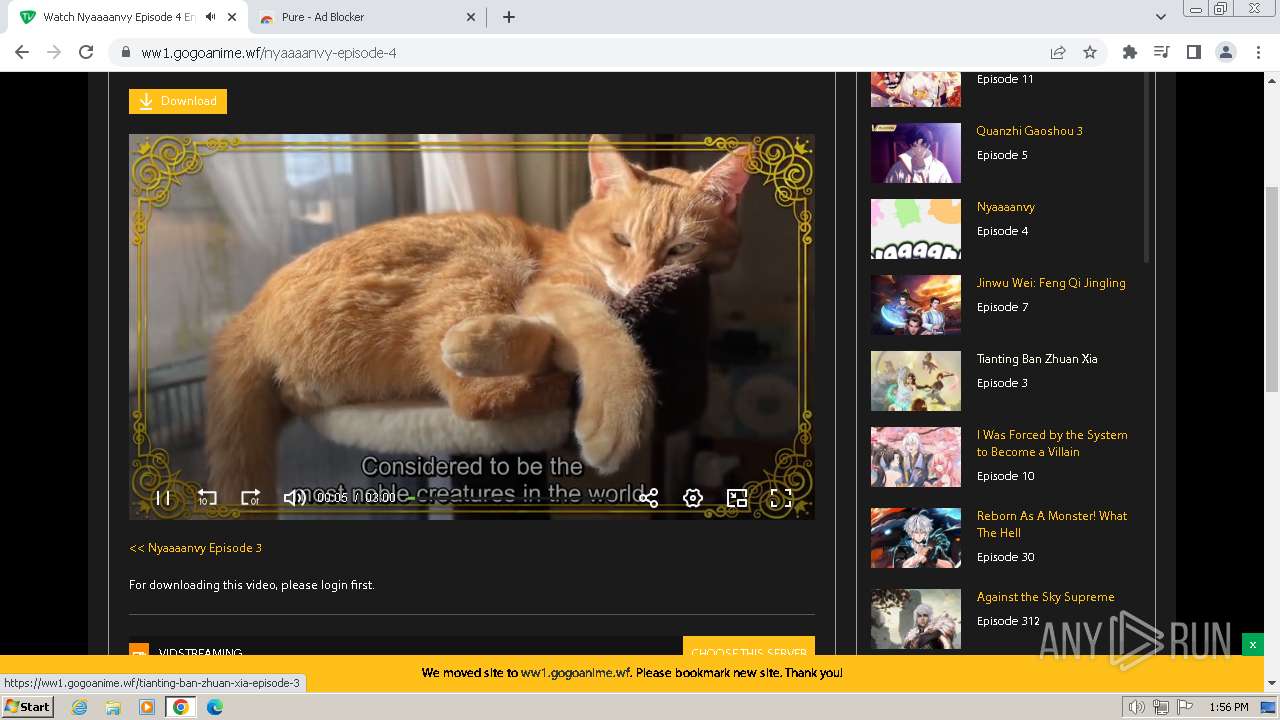Open the Chrome profile avatar
Image resolution: width=1280 pixels, height=720 pixels.
click(x=1226, y=53)
